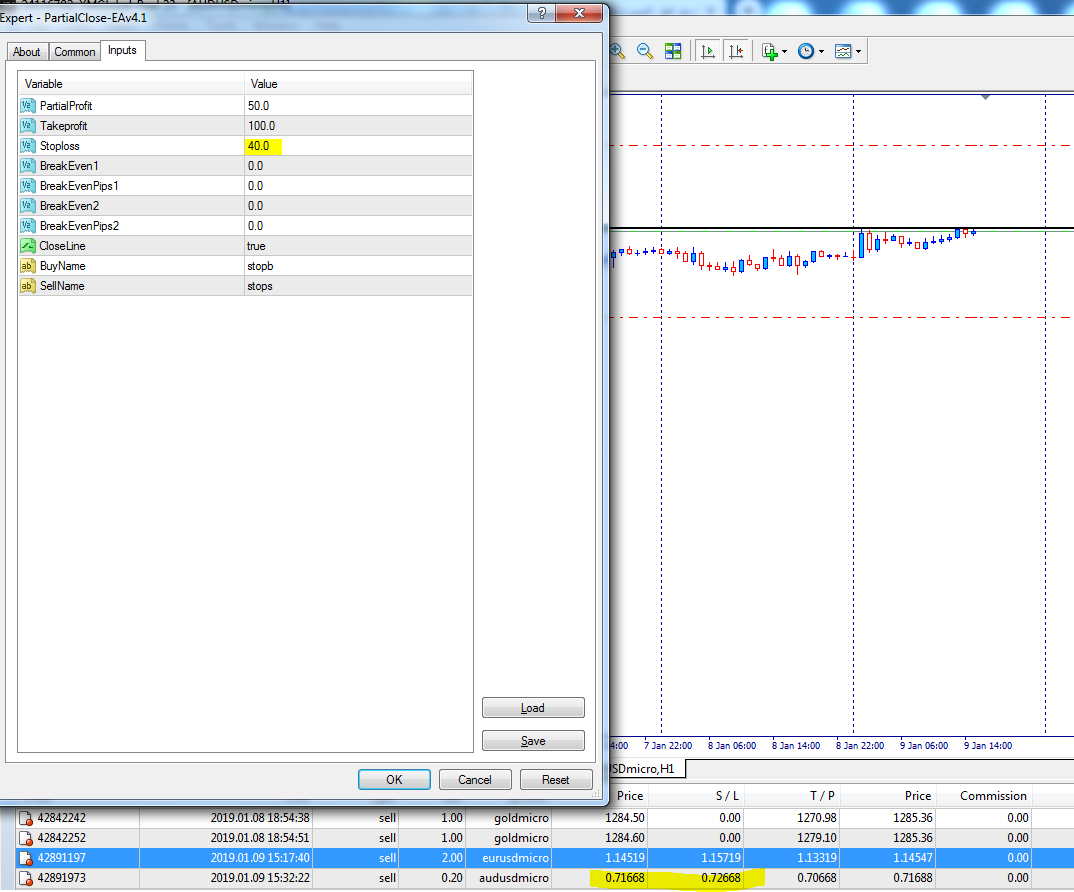Click the BreakEven1 variable icon

[x=27, y=166]
